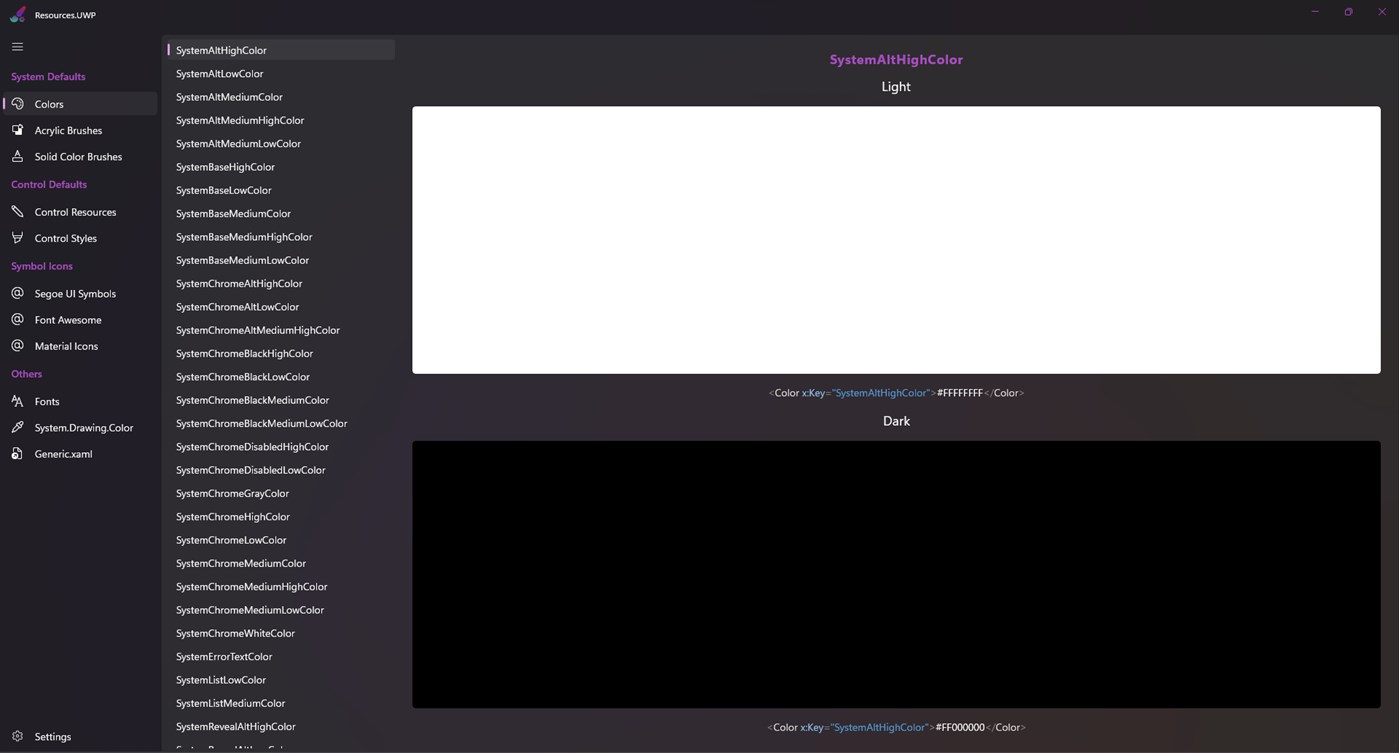Click the Control Resources icon
The height and width of the screenshot is (753, 1399).
pos(17,212)
